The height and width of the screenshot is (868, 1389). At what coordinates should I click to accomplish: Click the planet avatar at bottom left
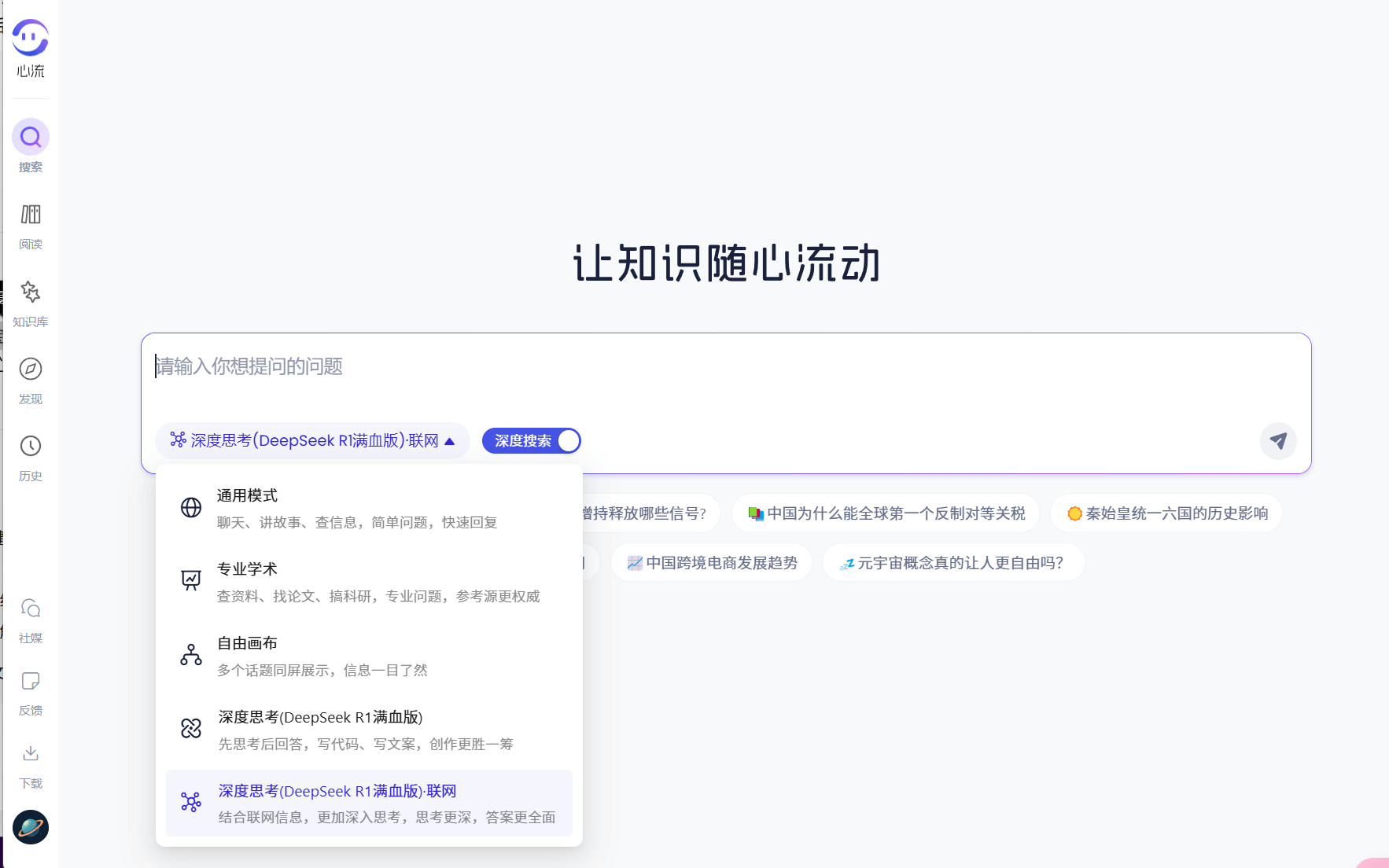click(x=31, y=828)
